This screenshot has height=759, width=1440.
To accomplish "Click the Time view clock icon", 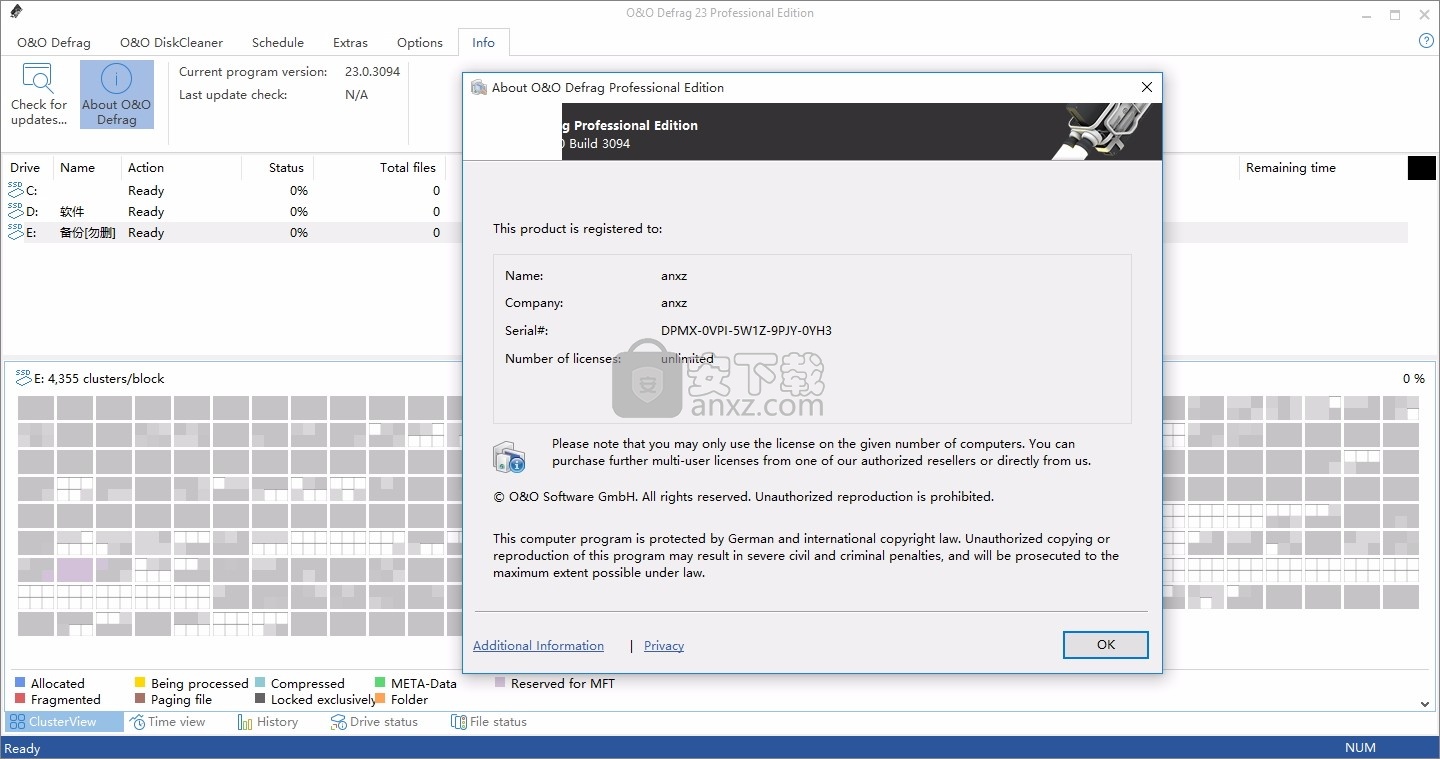I will click(x=138, y=722).
